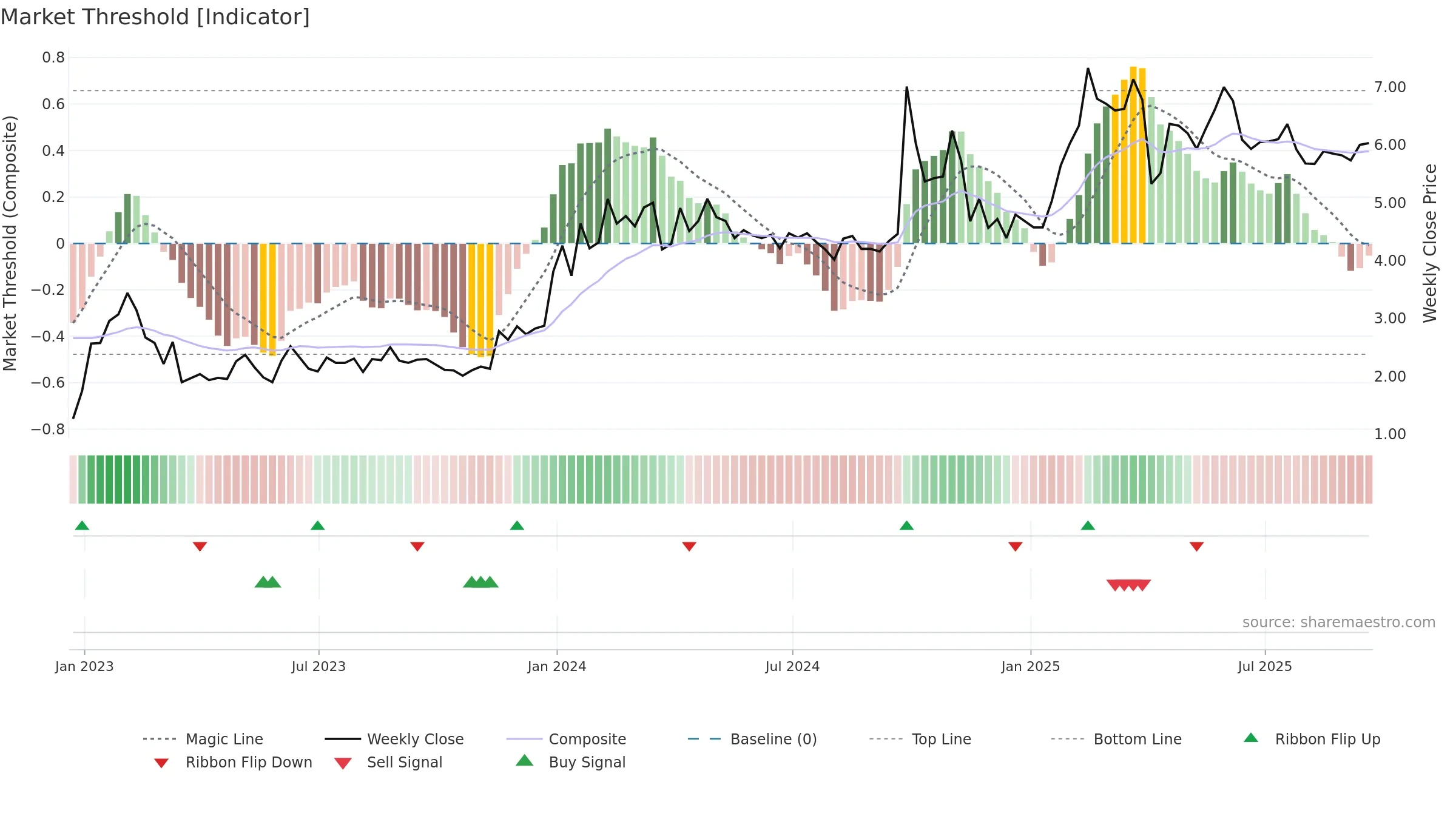Click the Ribbon Flip Up marker before Jan 2024
This screenshot has height=819, width=1456.
point(517,525)
